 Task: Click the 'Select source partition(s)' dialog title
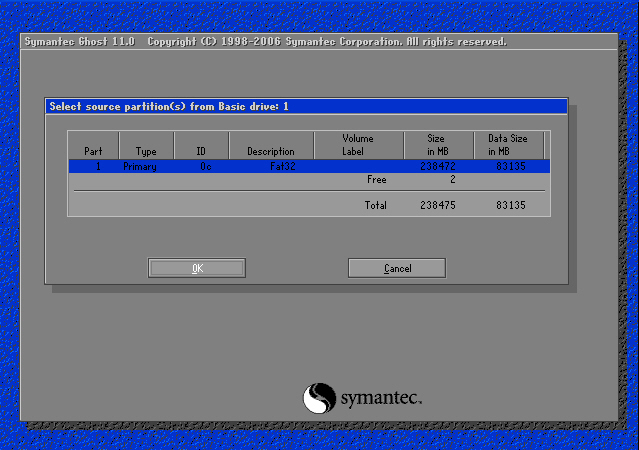pyautogui.click(x=169, y=106)
